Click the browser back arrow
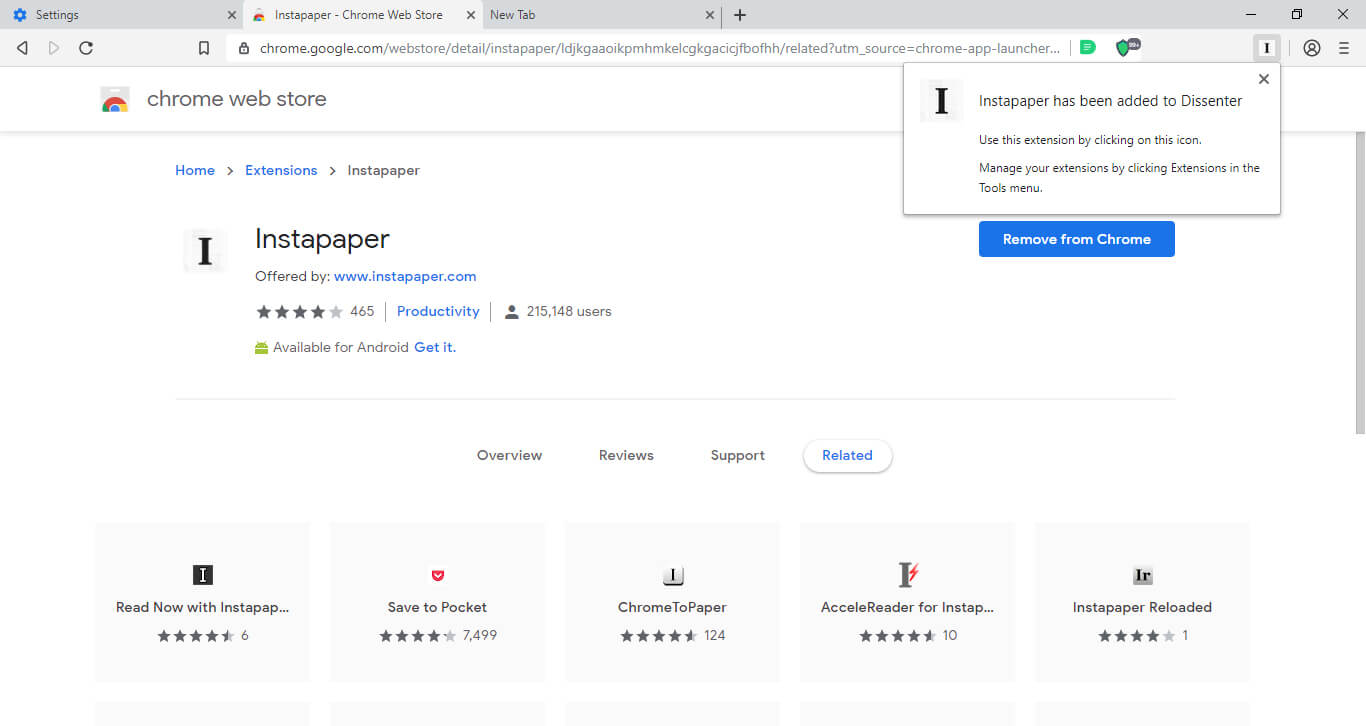 (x=22, y=48)
